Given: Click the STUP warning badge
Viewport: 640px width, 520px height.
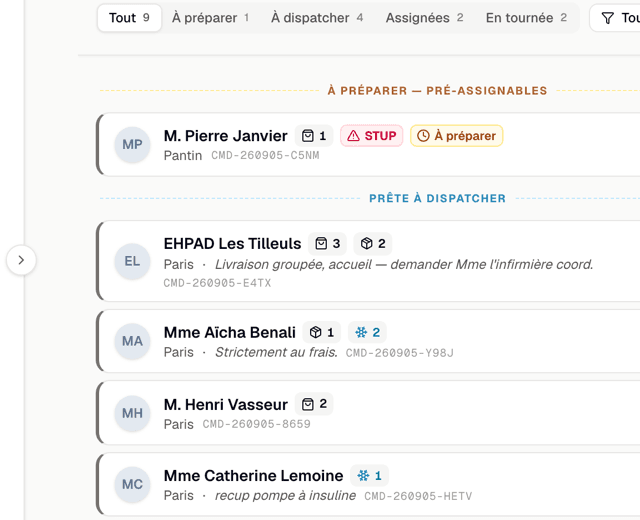Looking at the screenshot, I should (371, 136).
